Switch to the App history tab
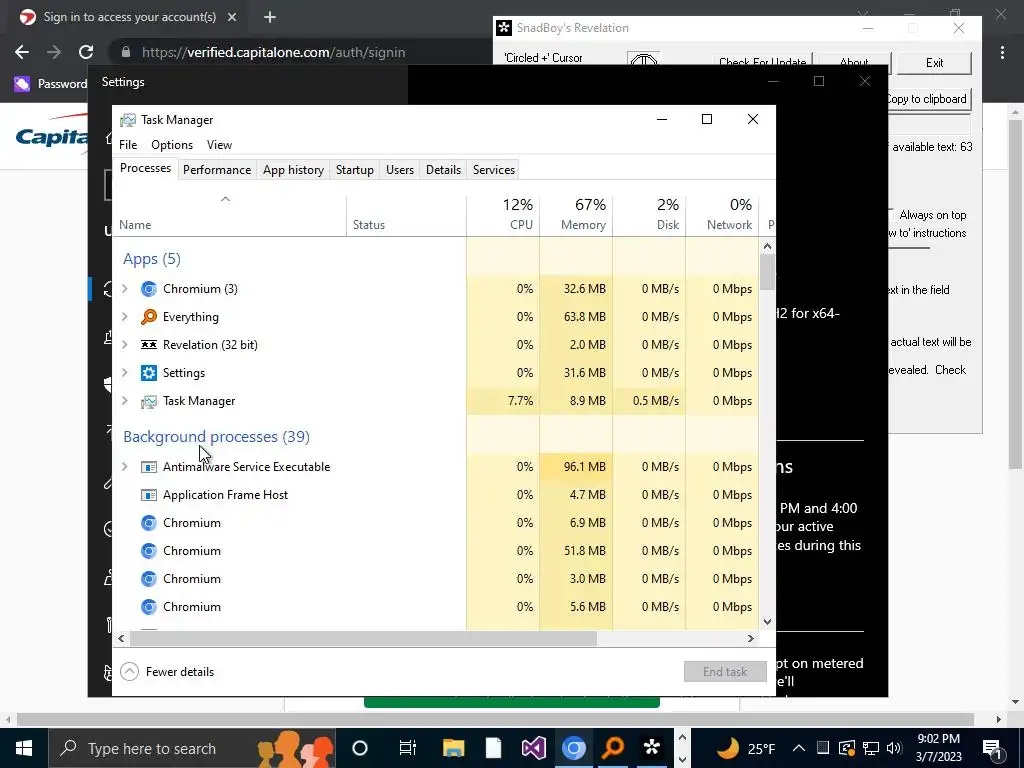Image resolution: width=1024 pixels, height=768 pixels. [293, 170]
